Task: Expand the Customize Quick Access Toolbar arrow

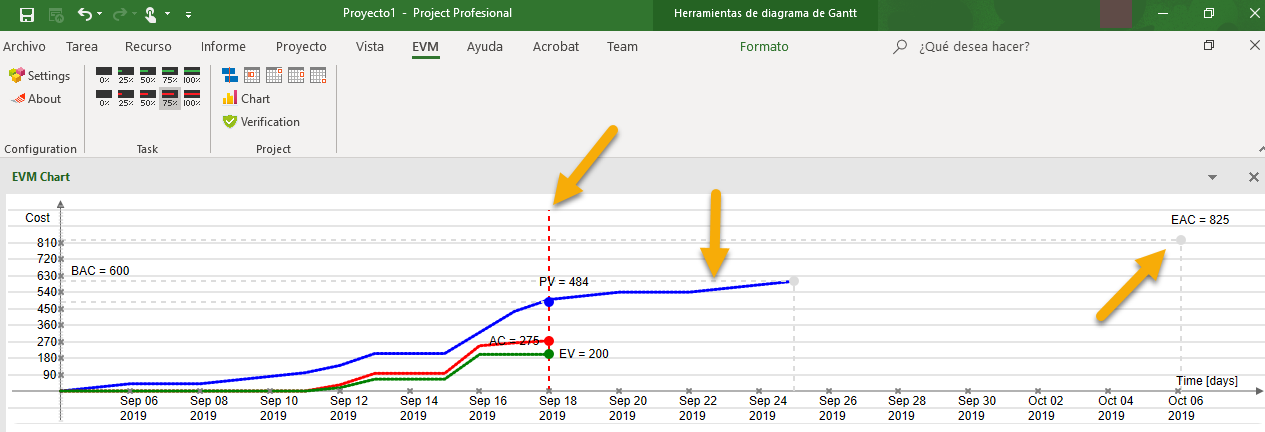Action: tap(189, 14)
